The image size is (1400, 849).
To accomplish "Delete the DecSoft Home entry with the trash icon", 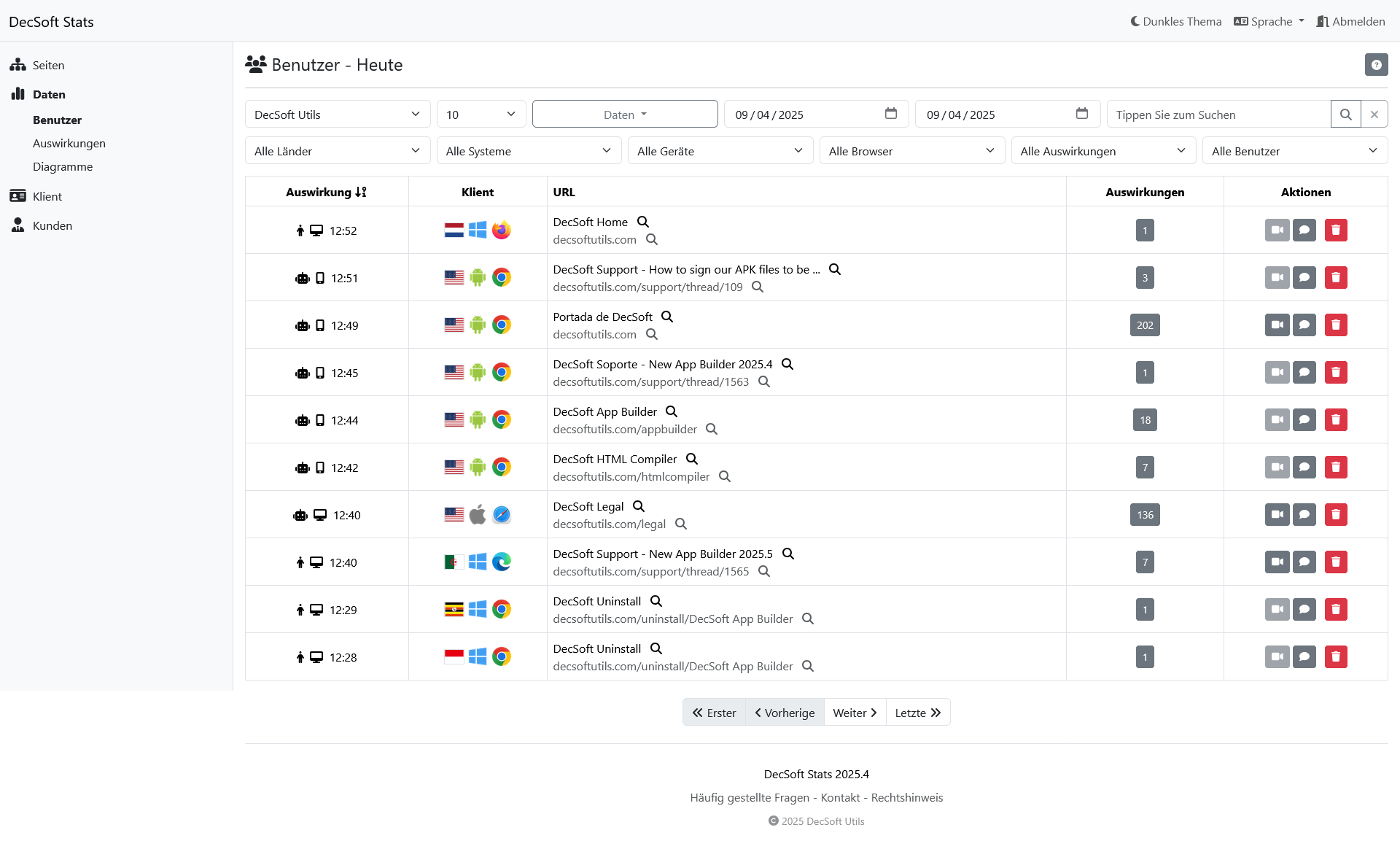I will (x=1336, y=230).
